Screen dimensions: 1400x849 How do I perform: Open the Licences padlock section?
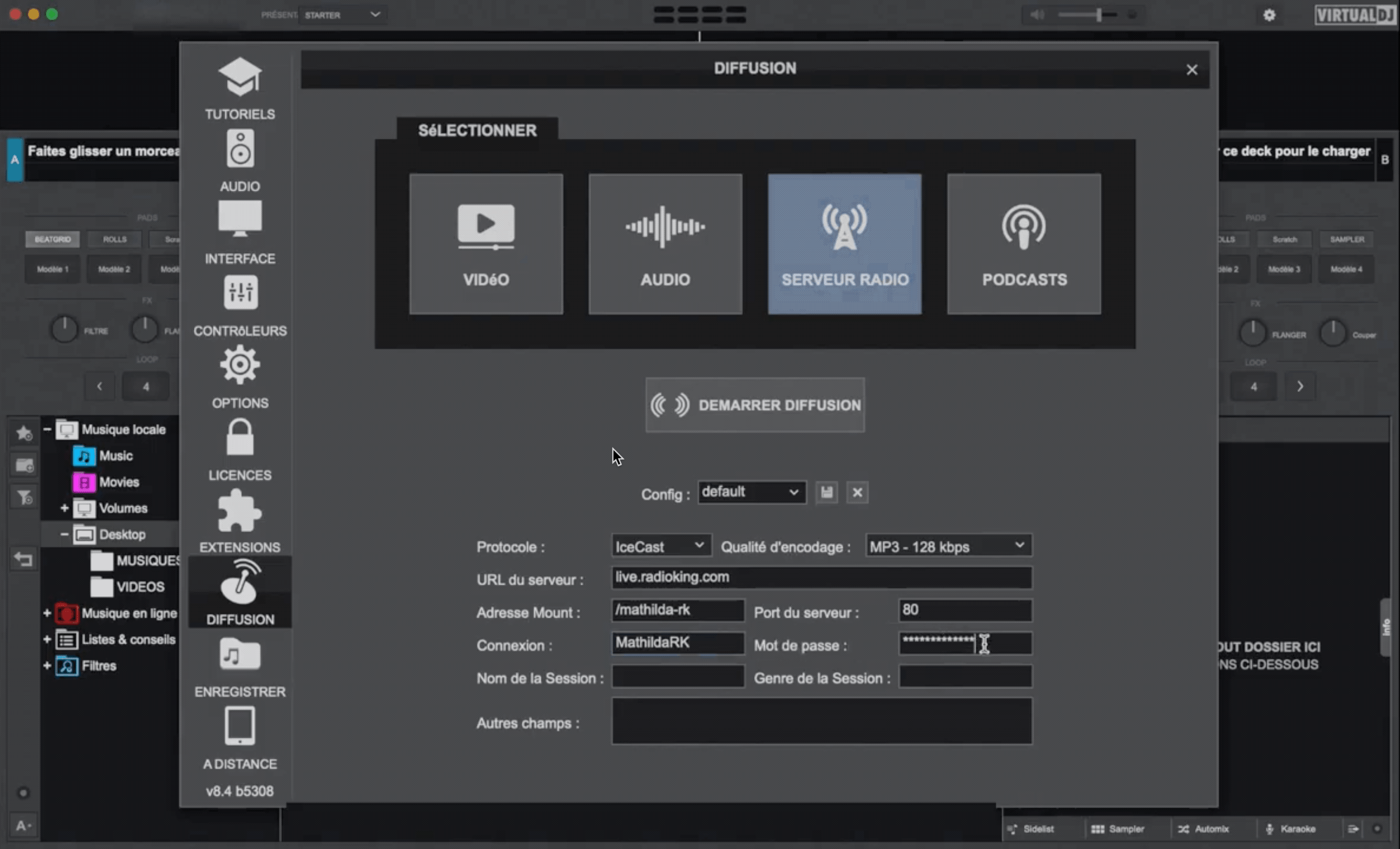[x=240, y=449]
